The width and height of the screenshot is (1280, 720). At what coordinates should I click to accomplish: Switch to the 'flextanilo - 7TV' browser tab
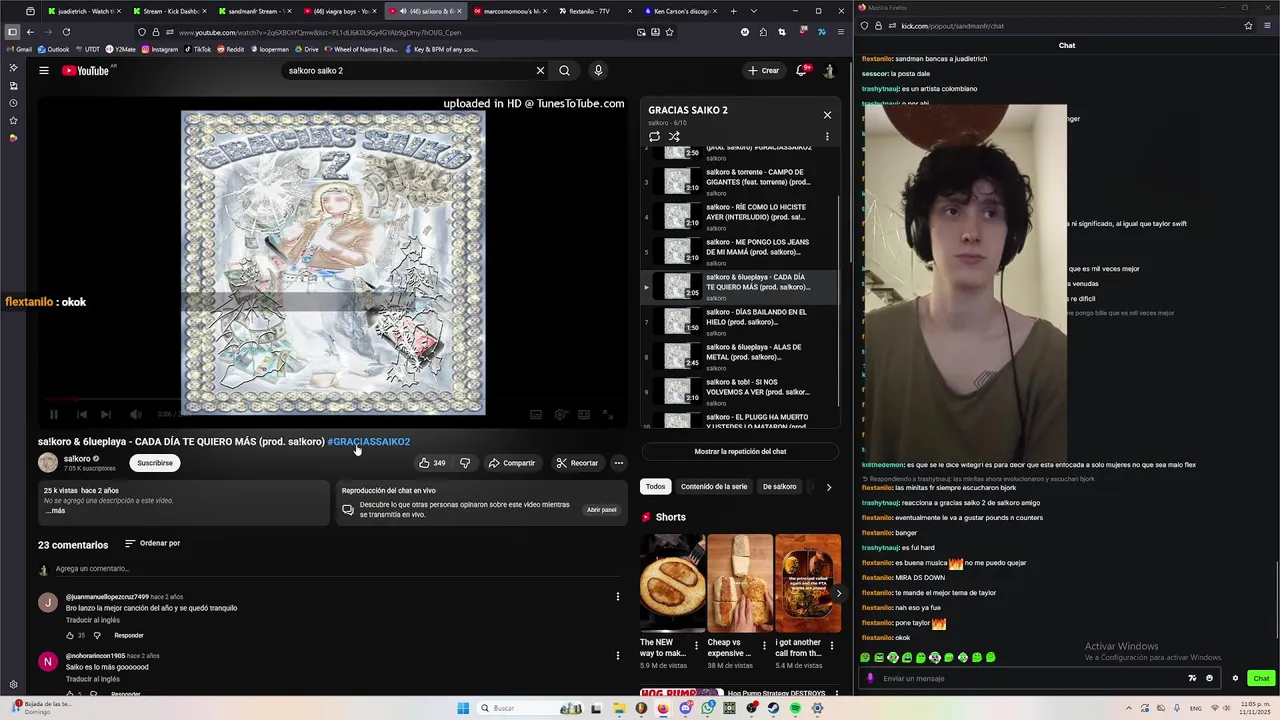click(x=594, y=11)
